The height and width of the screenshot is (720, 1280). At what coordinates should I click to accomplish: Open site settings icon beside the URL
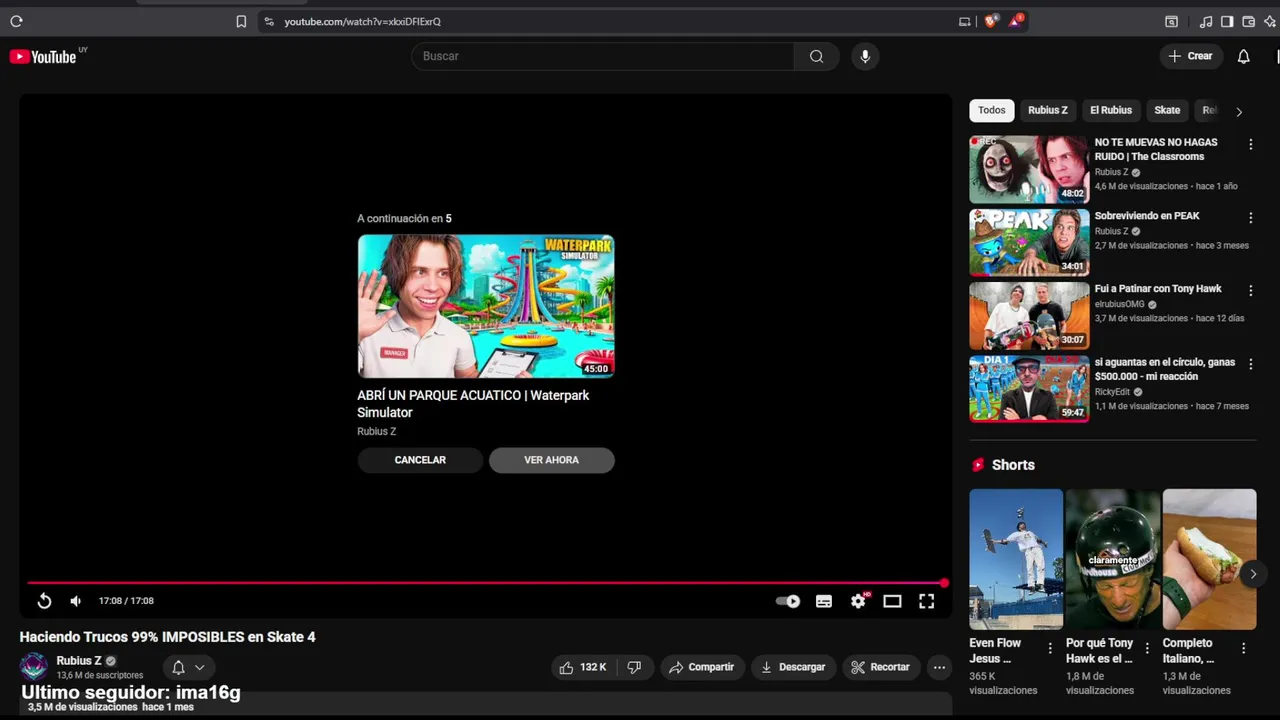tap(268, 21)
